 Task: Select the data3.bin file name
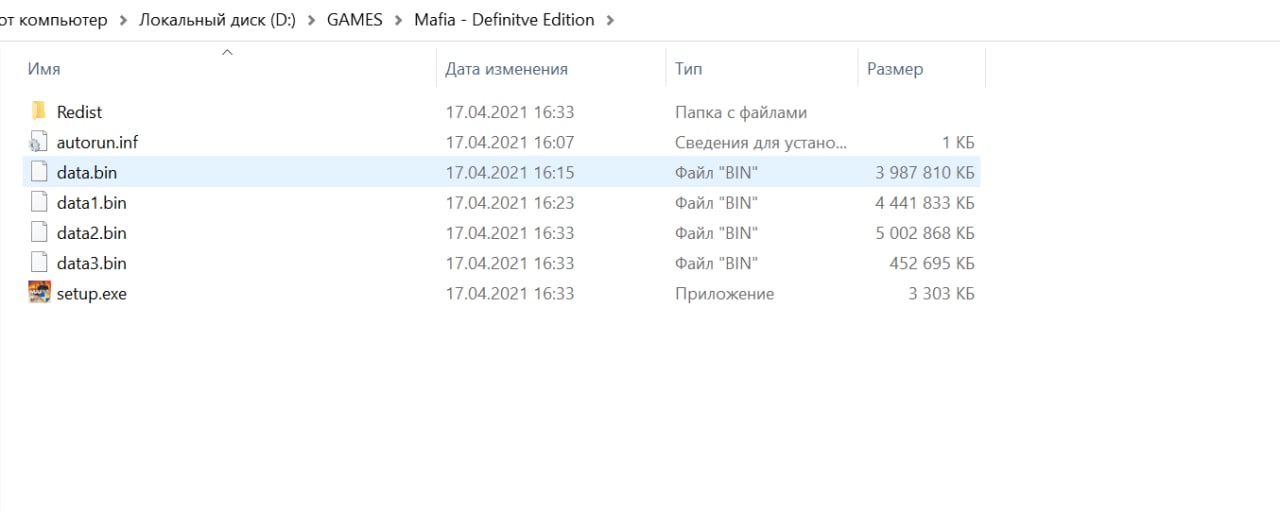pyautogui.click(x=91, y=263)
